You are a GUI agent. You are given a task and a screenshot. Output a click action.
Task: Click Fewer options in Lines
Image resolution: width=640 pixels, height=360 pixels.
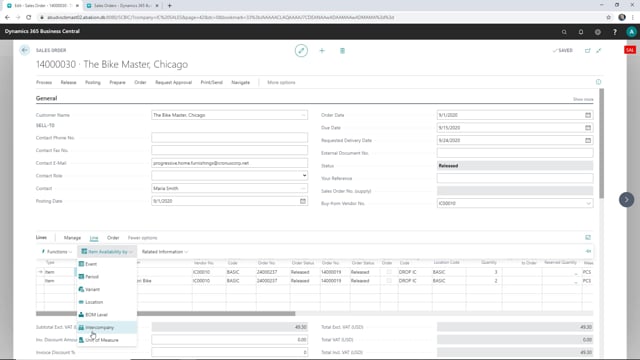click(142, 238)
